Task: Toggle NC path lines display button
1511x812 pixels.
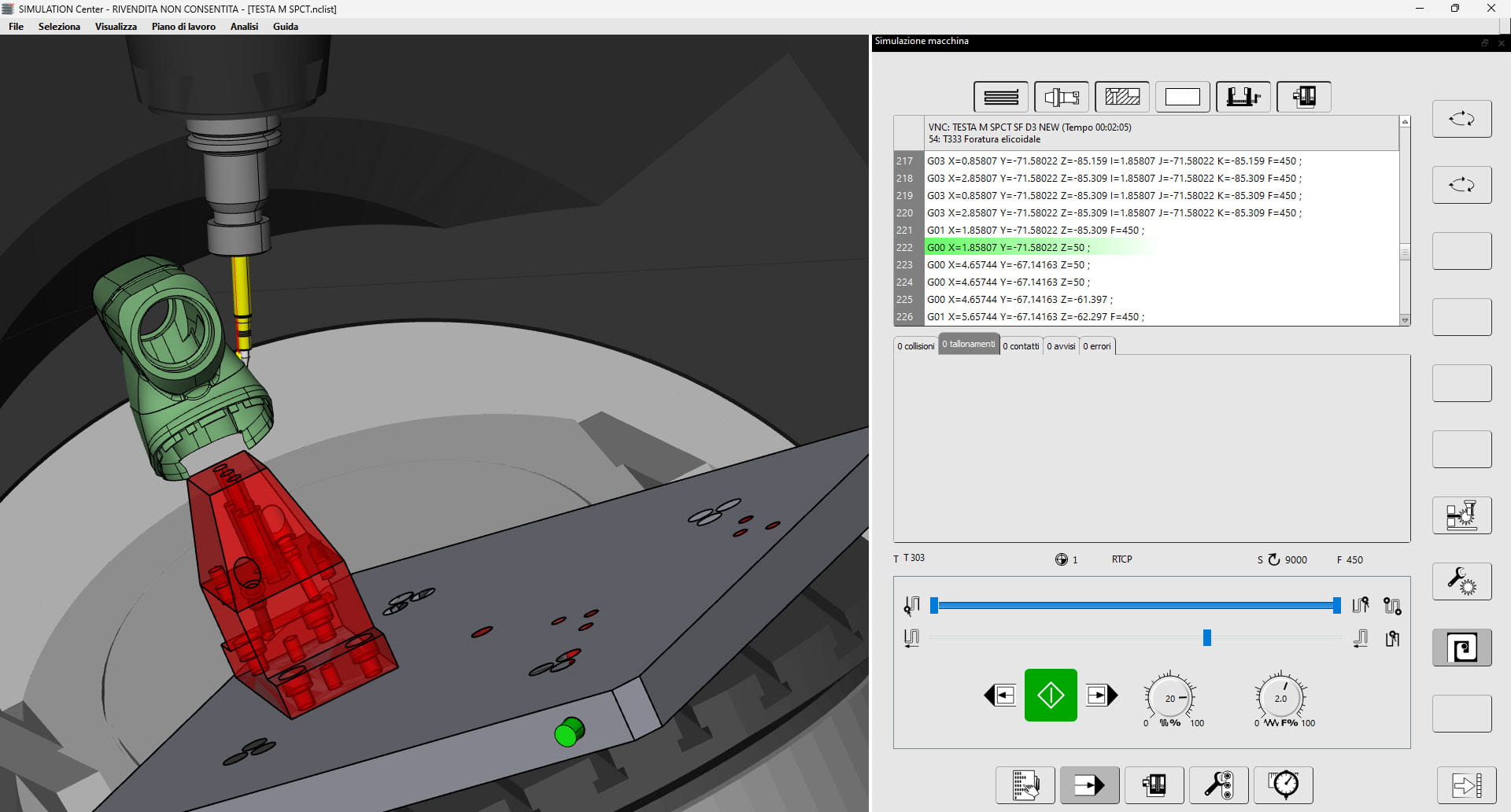Action: 1001,97
